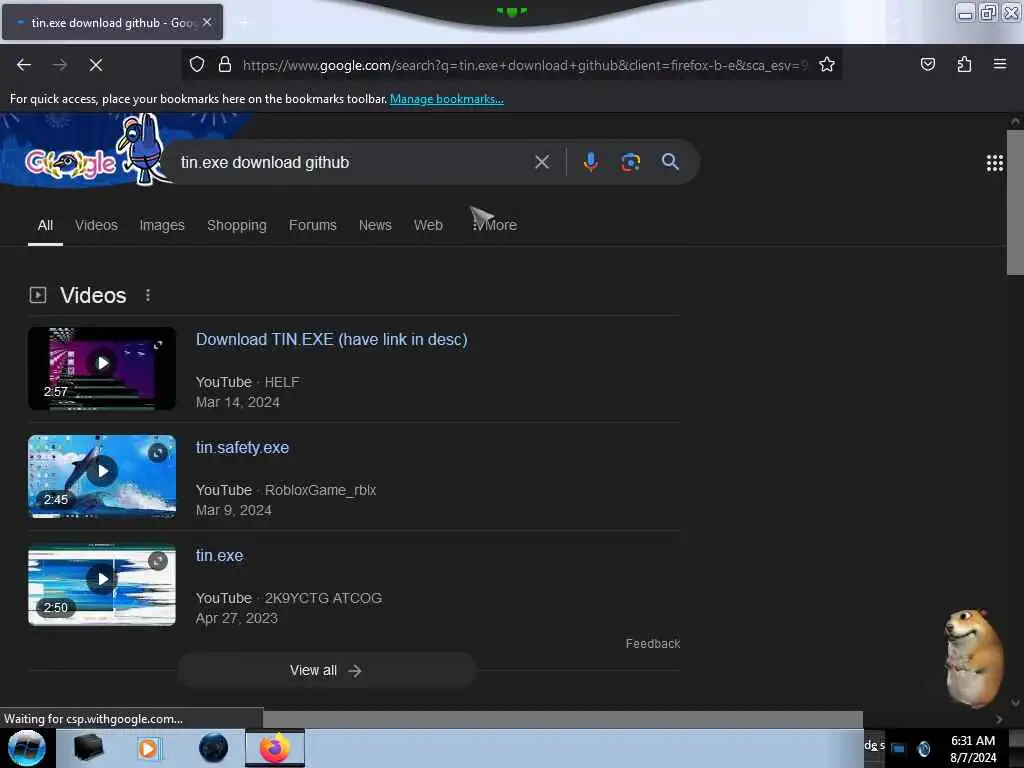The image size is (1024, 768).
Task: Play the 2:45 video thumbnail
Action: [x=102, y=477]
